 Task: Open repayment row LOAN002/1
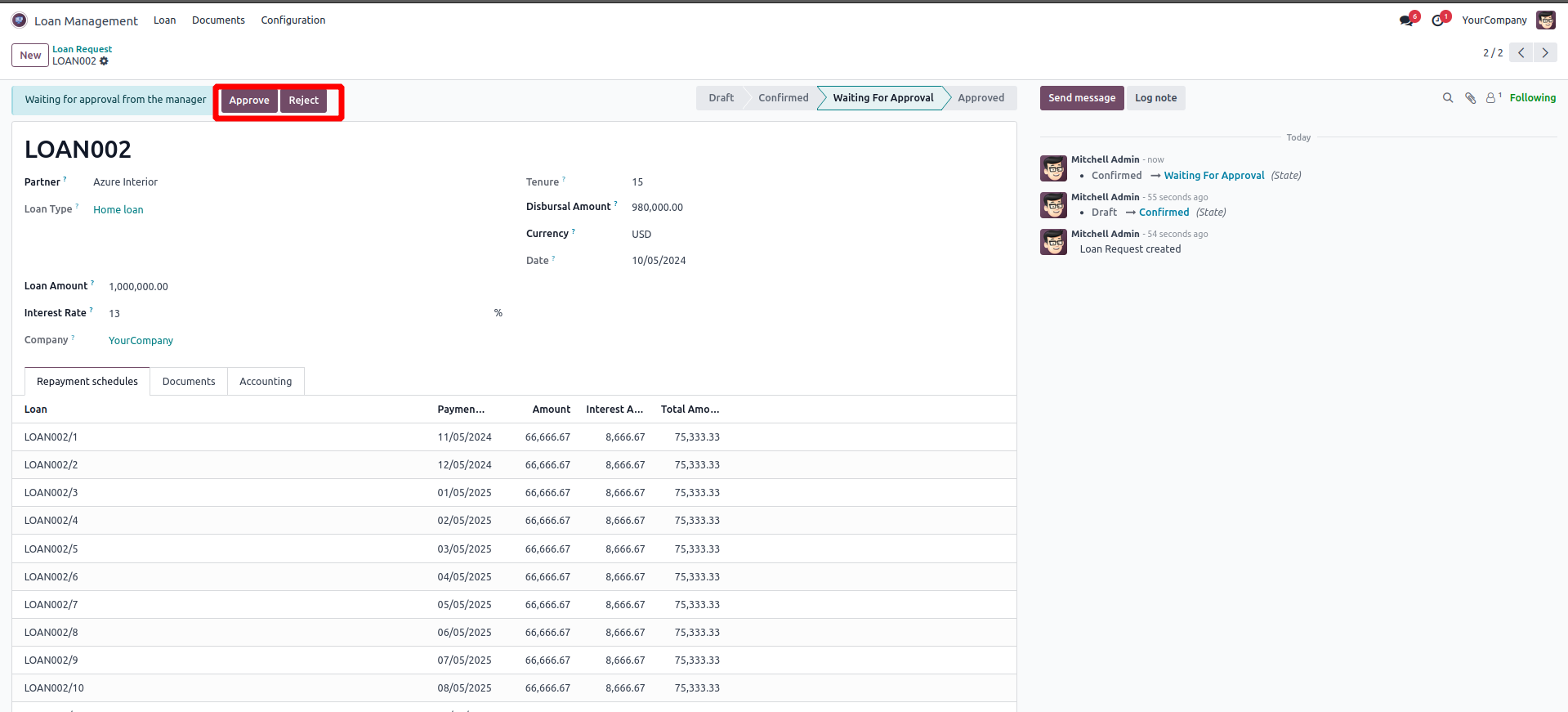point(514,437)
